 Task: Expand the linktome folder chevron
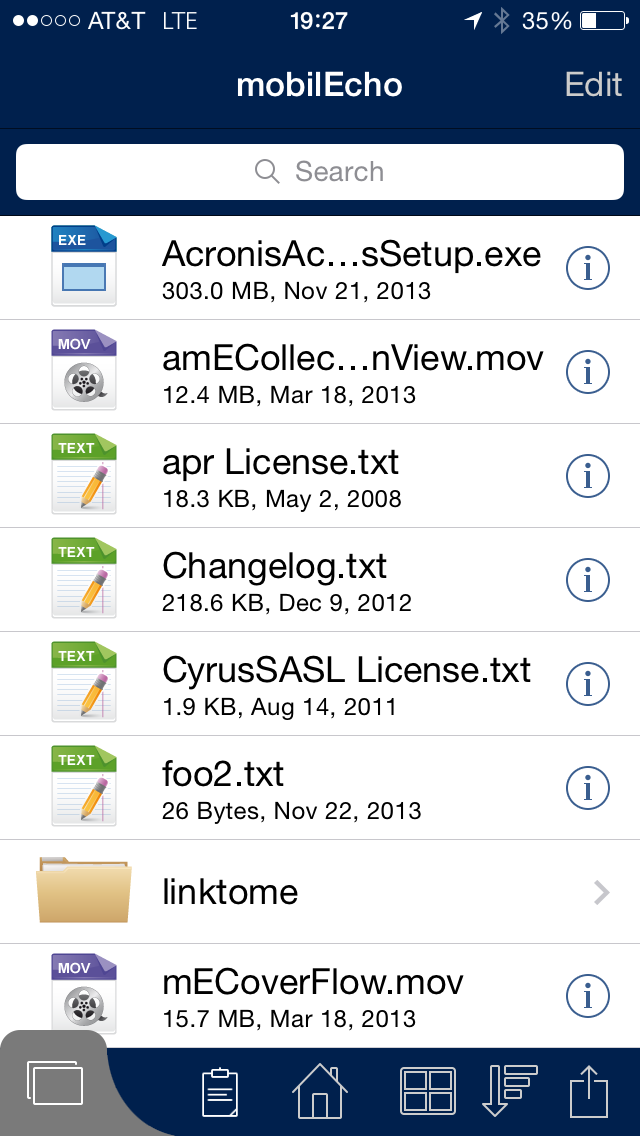click(601, 892)
